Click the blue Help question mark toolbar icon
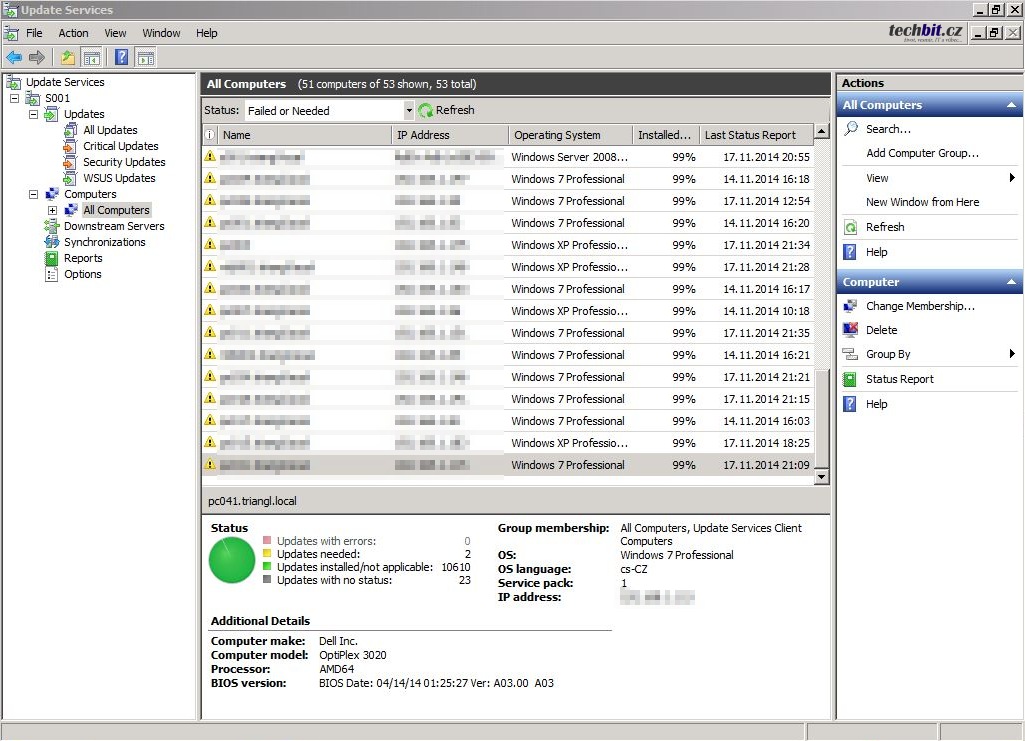 tap(121, 58)
